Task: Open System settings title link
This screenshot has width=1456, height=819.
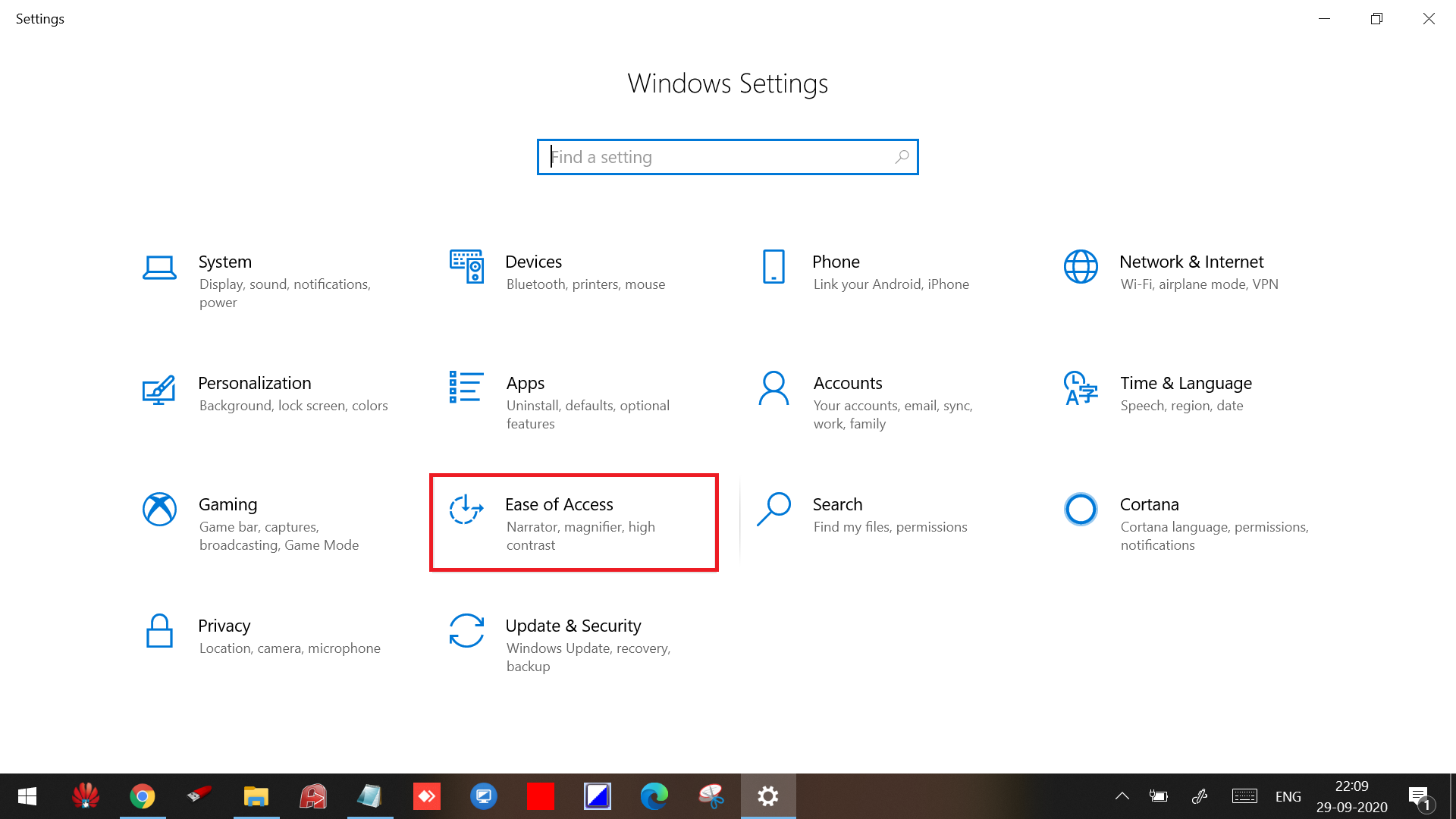Action: [224, 262]
